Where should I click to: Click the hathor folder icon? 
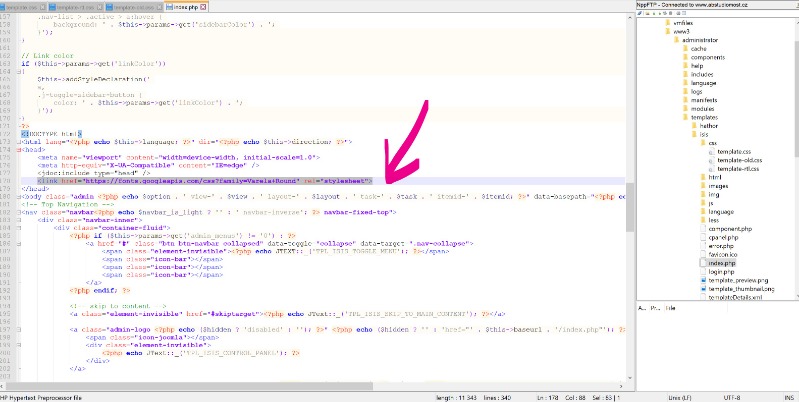pyautogui.click(x=694, y=126)
